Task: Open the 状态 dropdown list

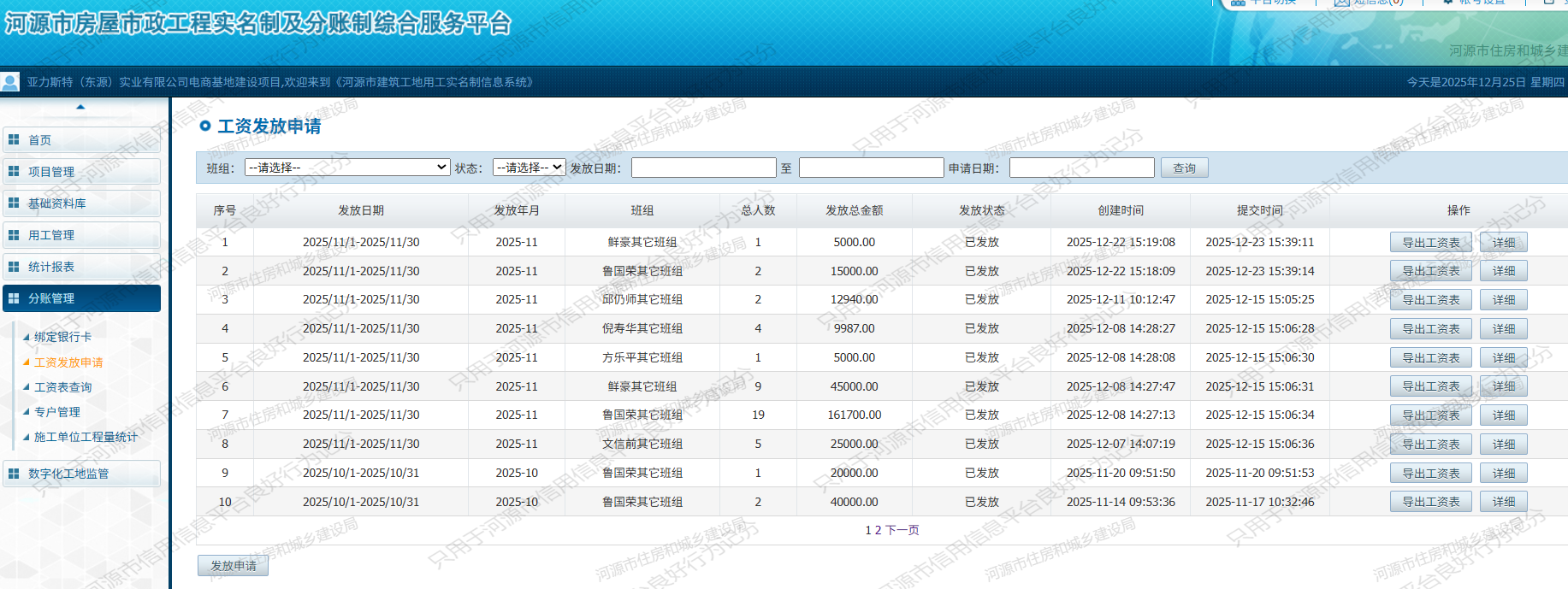Action: click(x=529, y=168)
